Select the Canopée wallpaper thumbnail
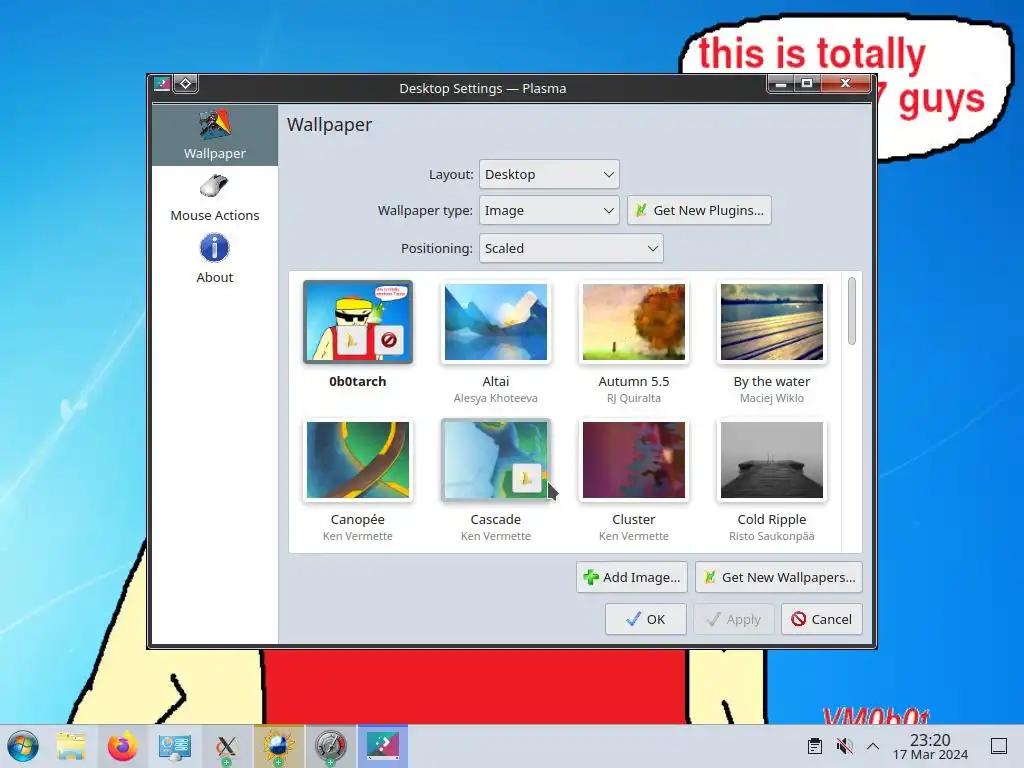 pyautogui.click(x=358, y=460)
